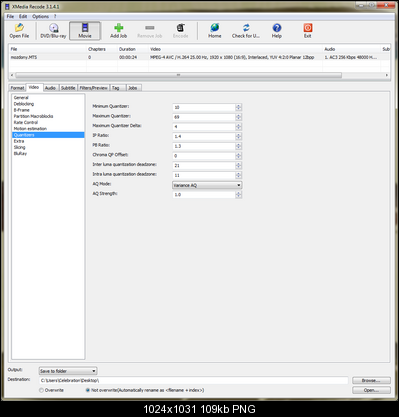Click the Duration column header
The height and width of the screenshot is (417, 399).
click(x=133, y=49)
